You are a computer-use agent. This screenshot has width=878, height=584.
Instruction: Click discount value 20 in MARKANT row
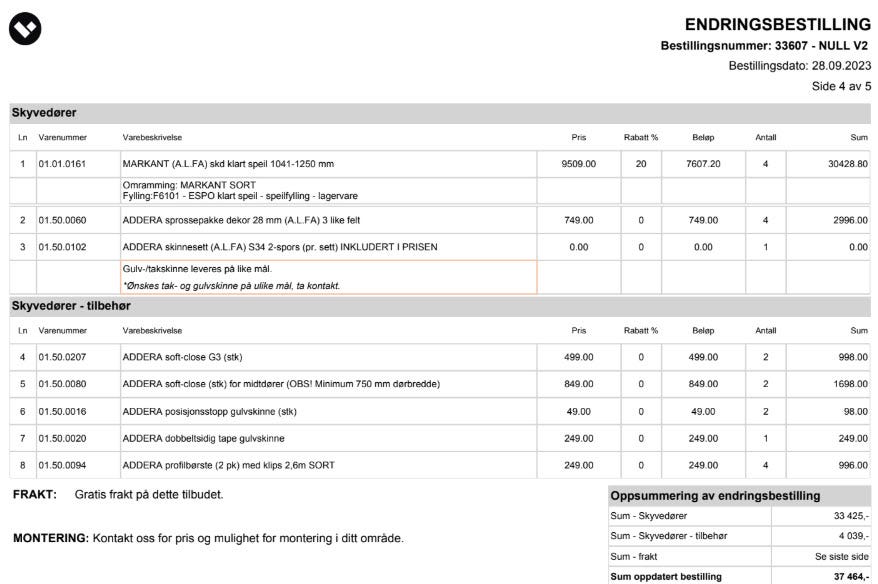click(x=641, y=164)
